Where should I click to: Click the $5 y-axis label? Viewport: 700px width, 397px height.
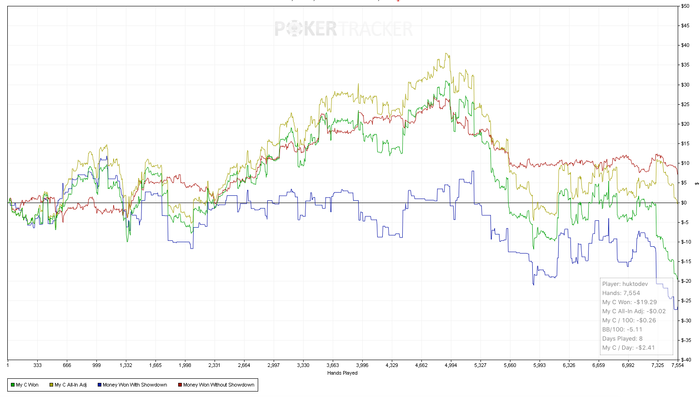coord(684,183)
